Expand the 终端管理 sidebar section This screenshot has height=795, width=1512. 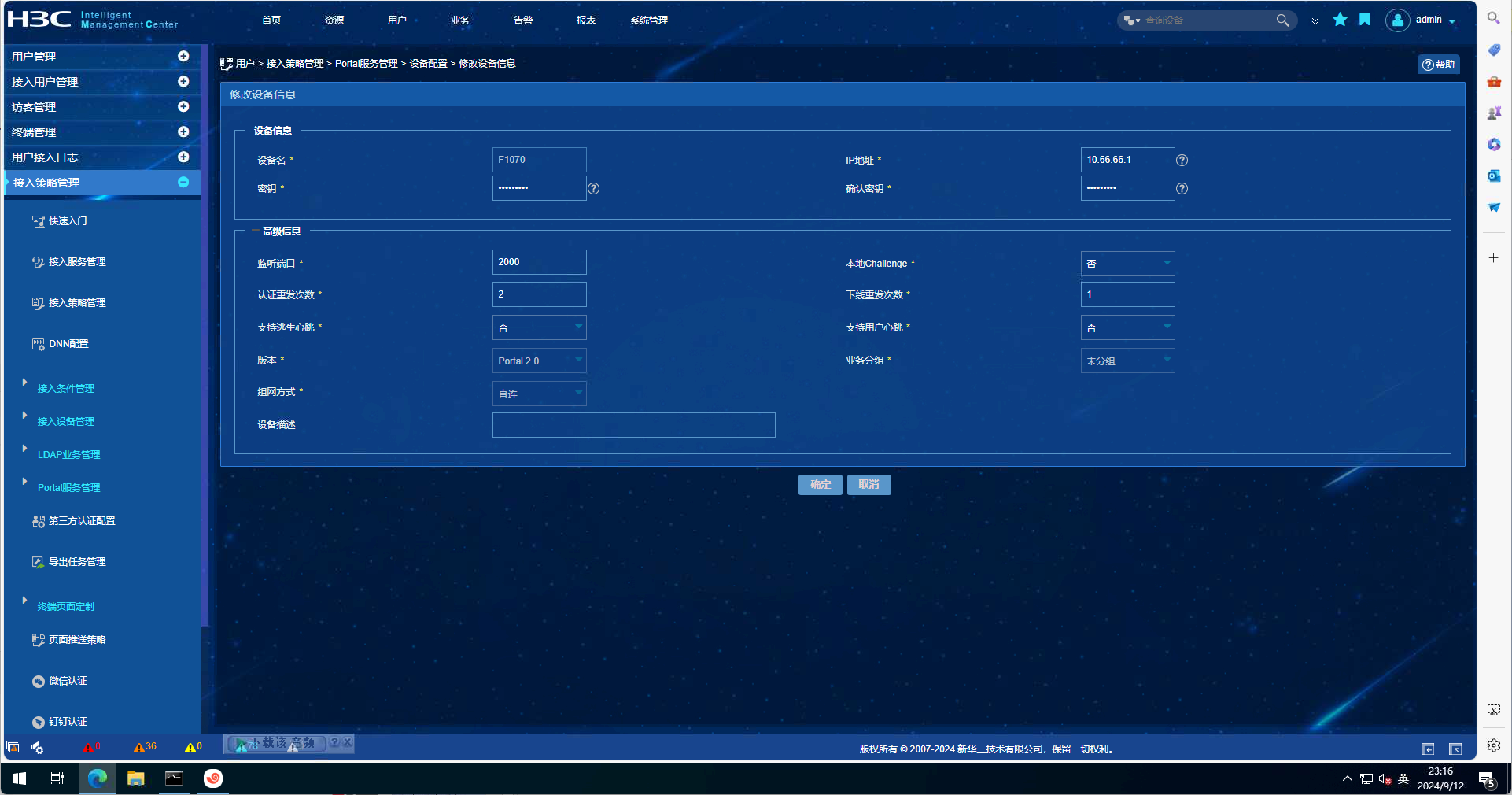pos(183,132)
